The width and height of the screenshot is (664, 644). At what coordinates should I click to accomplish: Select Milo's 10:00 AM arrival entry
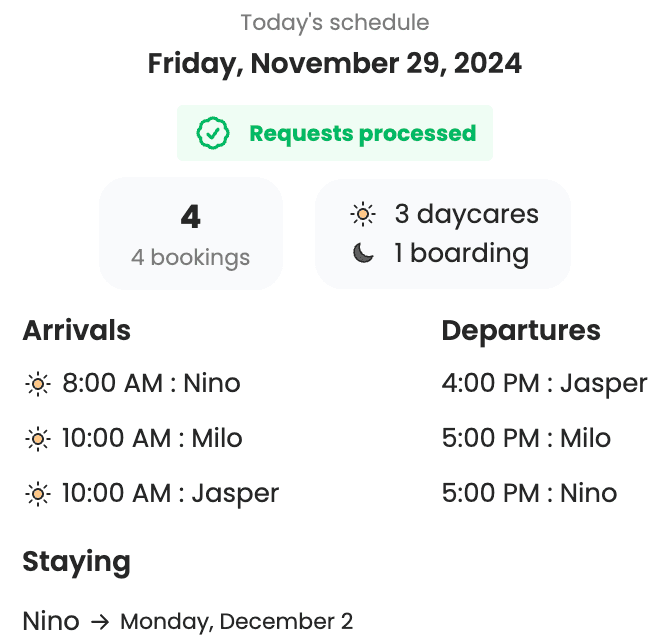point(152,439)
